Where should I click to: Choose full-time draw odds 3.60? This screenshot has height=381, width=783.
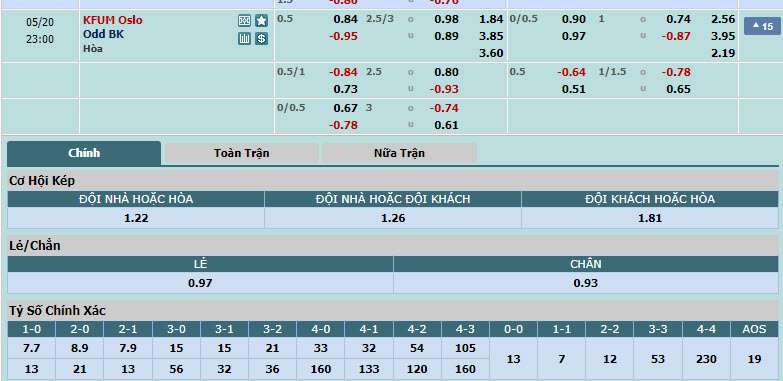pyautogui.click(x=491, y=53)
